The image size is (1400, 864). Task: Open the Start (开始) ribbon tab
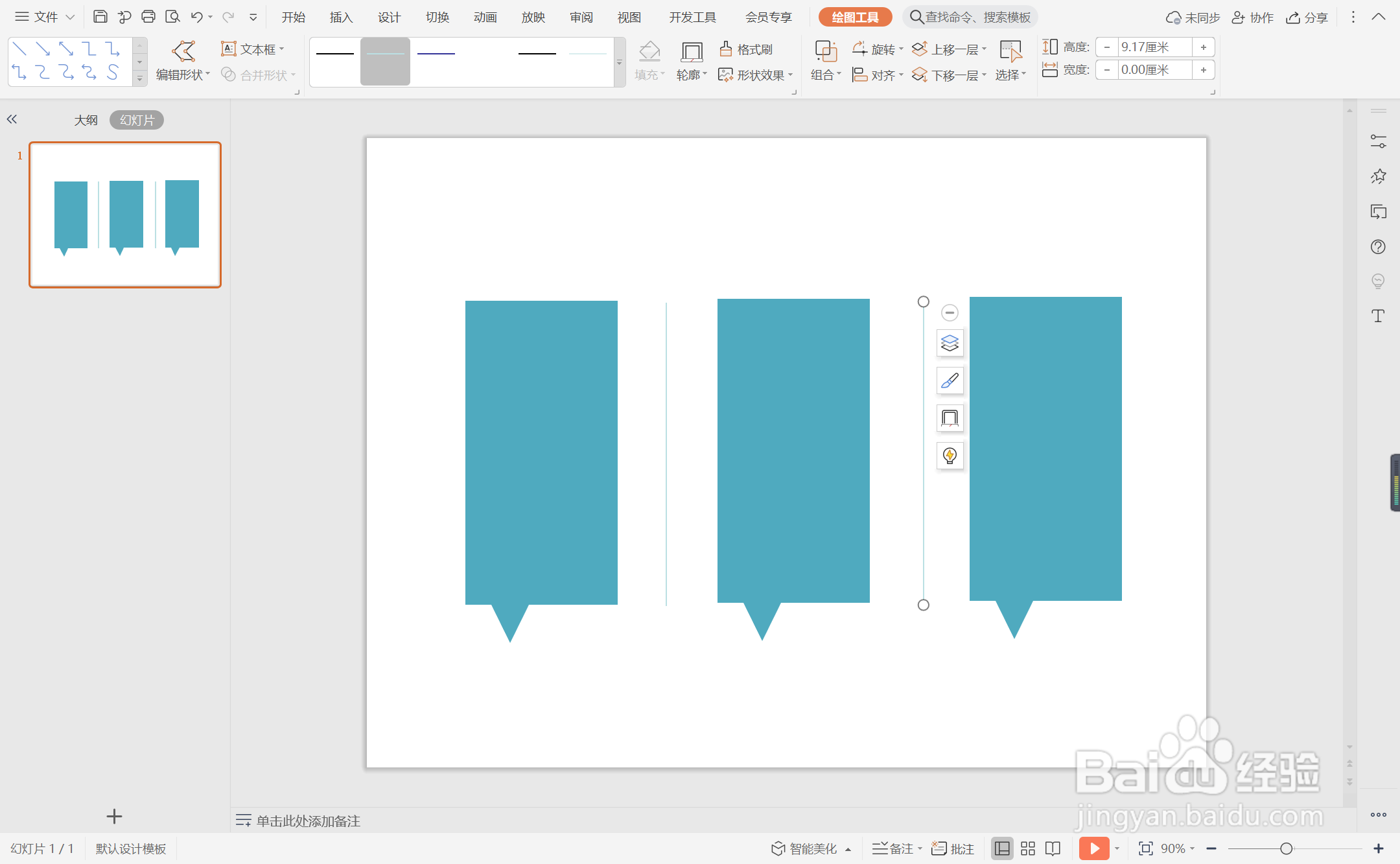[293, 17]
